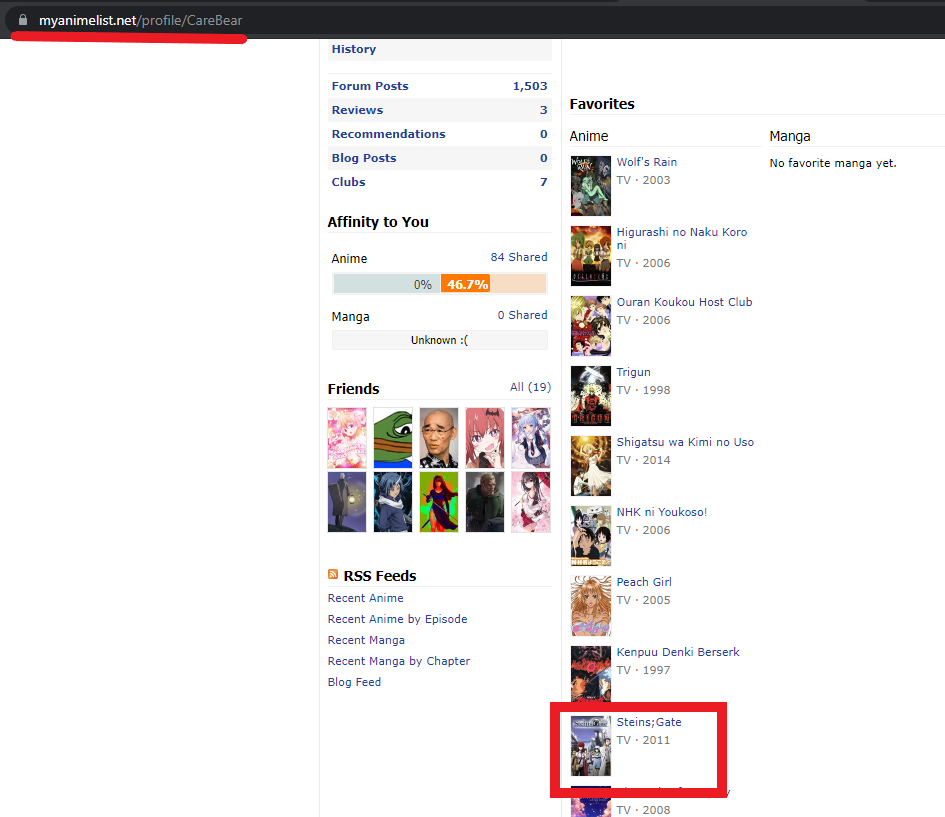Open Forum Posts statistics link
The image size is (945, 817).
370,86
